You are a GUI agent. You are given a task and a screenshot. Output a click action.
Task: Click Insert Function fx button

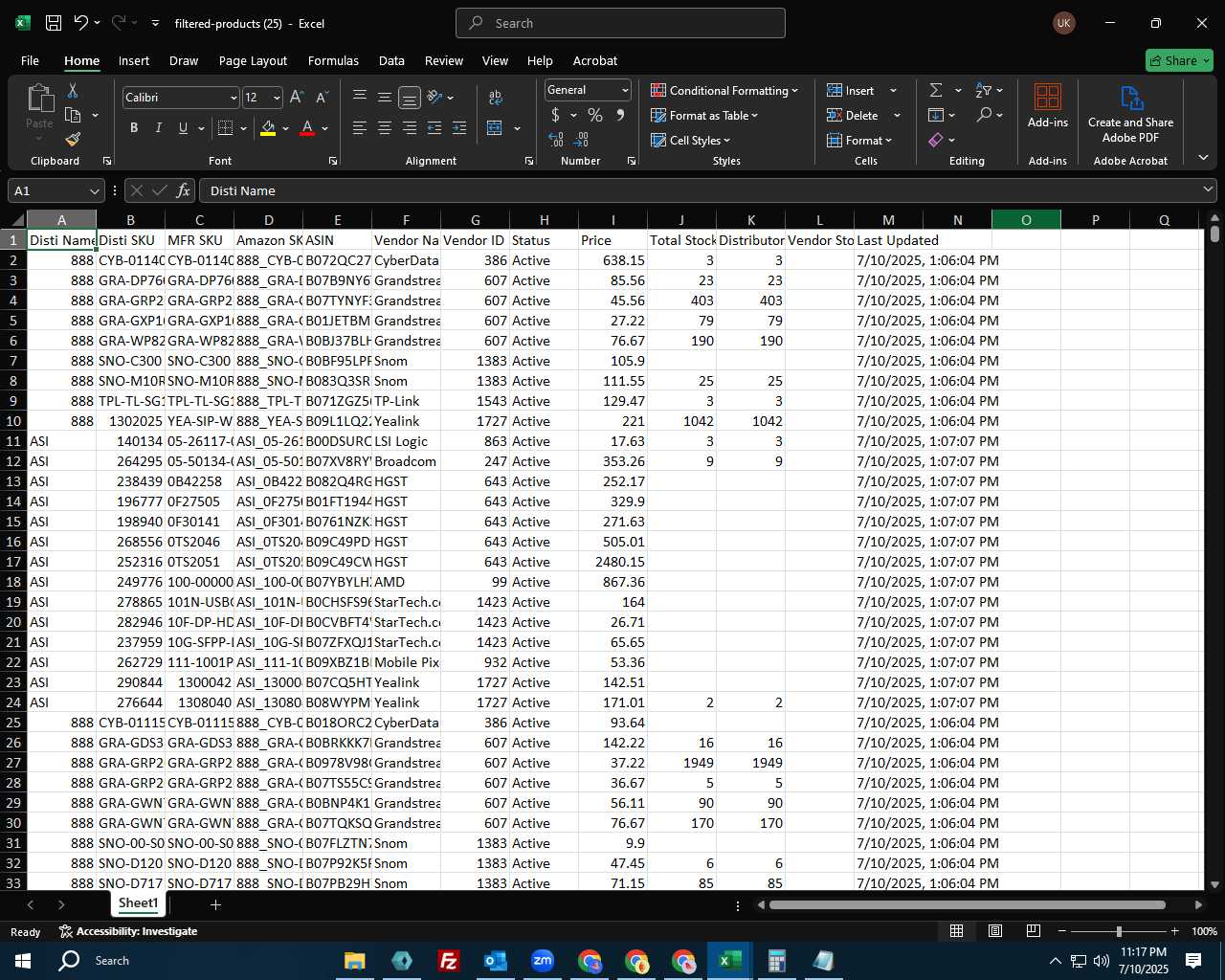click(x=184, y=190)
